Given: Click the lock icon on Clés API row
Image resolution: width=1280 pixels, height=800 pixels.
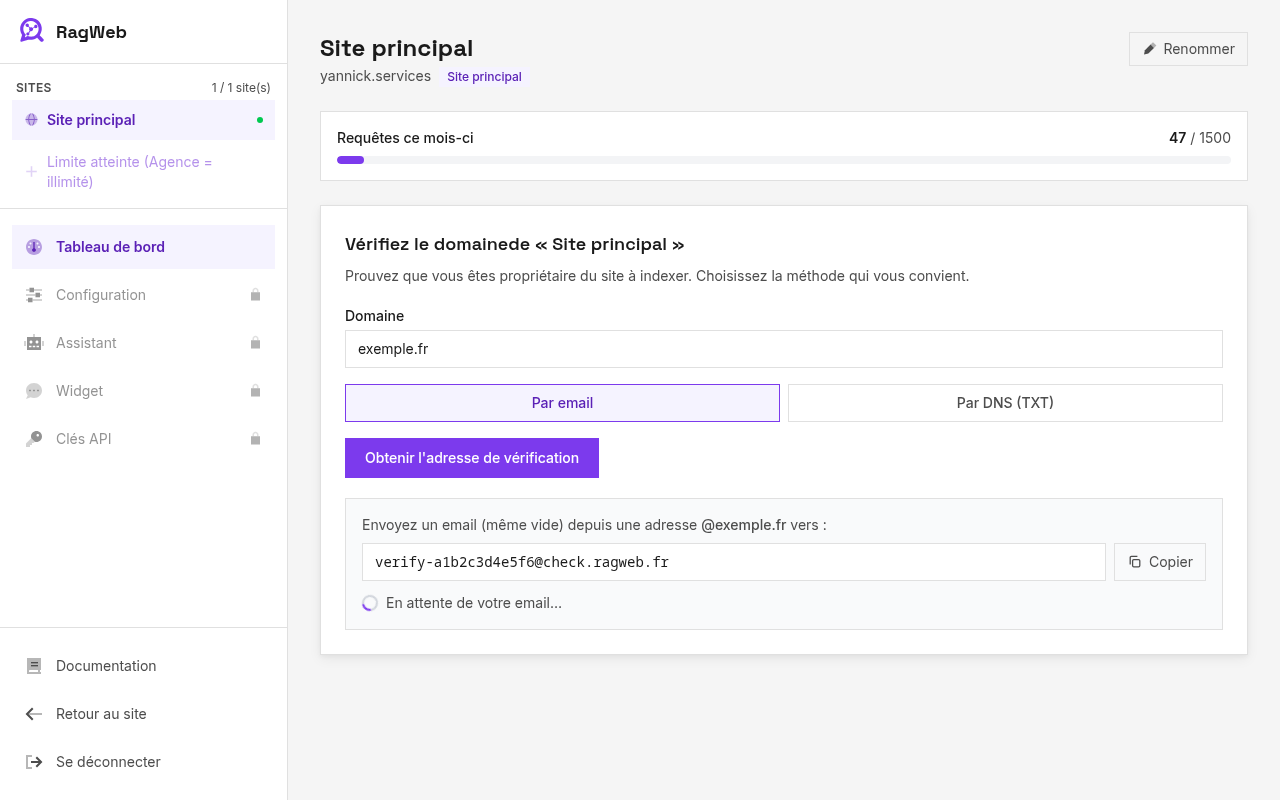Looking at the screenshot, I should pos(255,439).
